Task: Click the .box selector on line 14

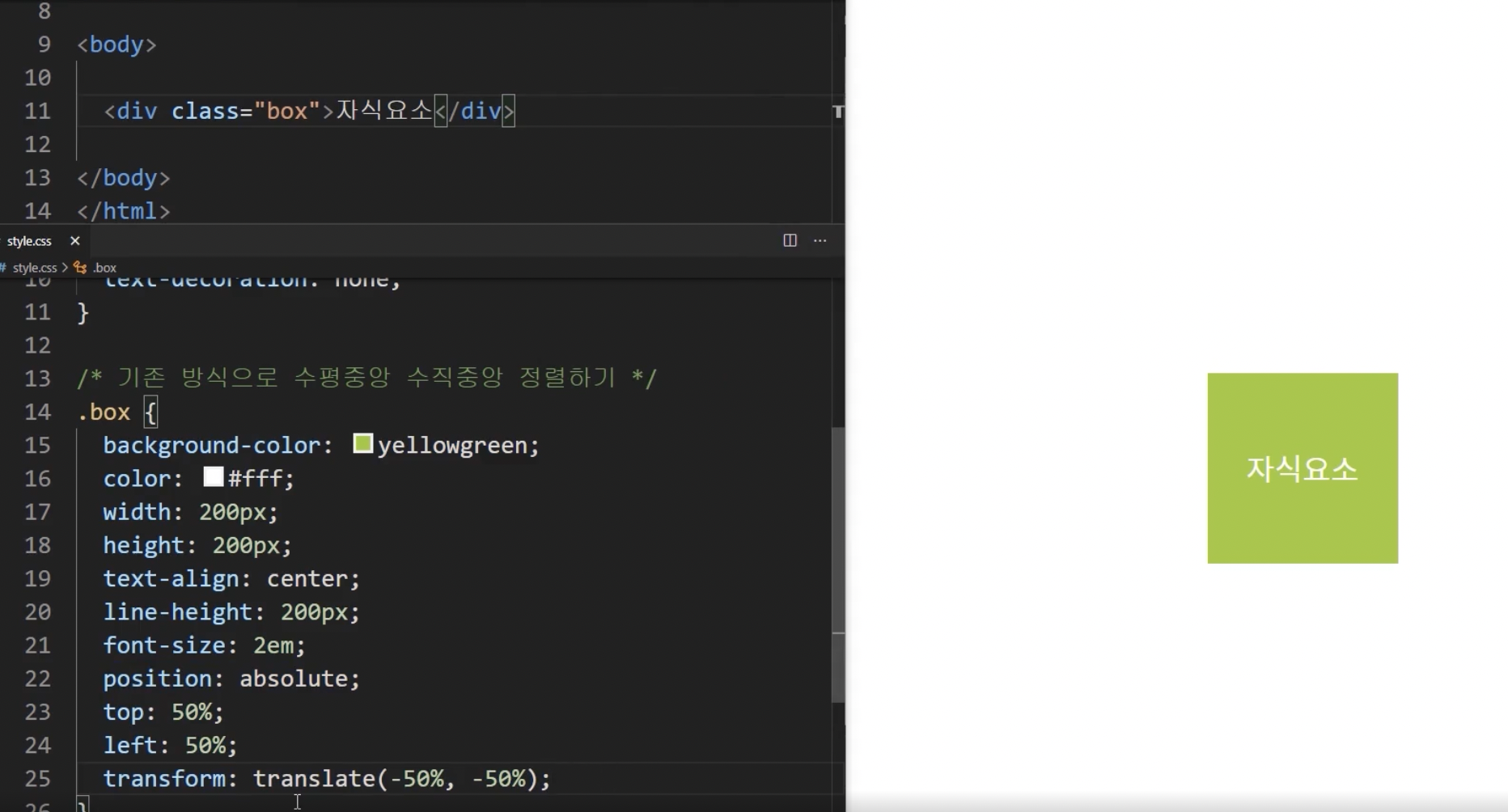Action: (104, 412)
